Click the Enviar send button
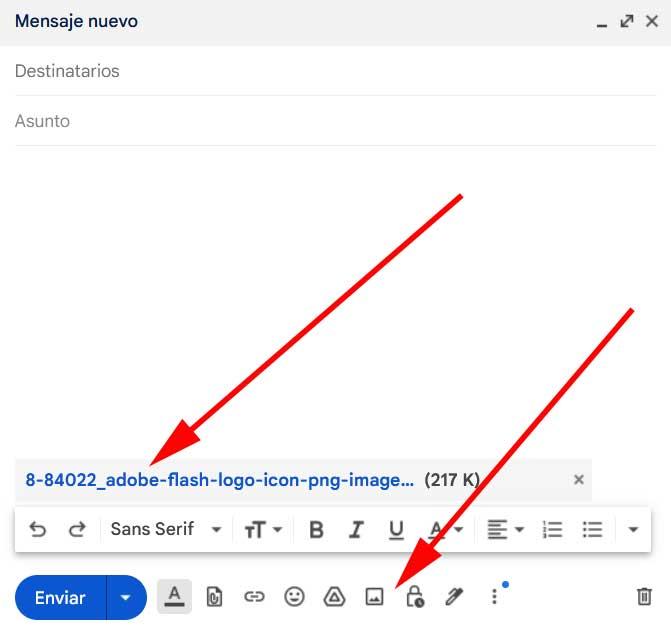The height and width of the screenshot is (634, 671). click(x=60, y=598)
